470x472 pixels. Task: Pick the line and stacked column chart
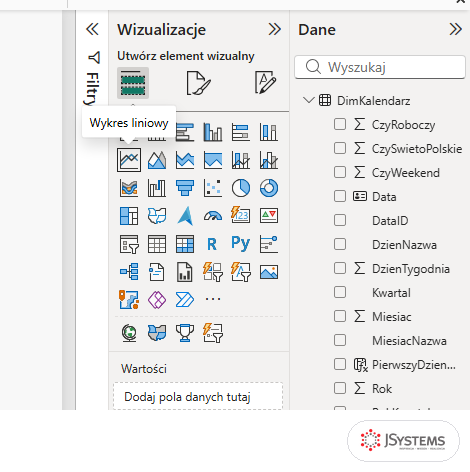coord(241,160)
